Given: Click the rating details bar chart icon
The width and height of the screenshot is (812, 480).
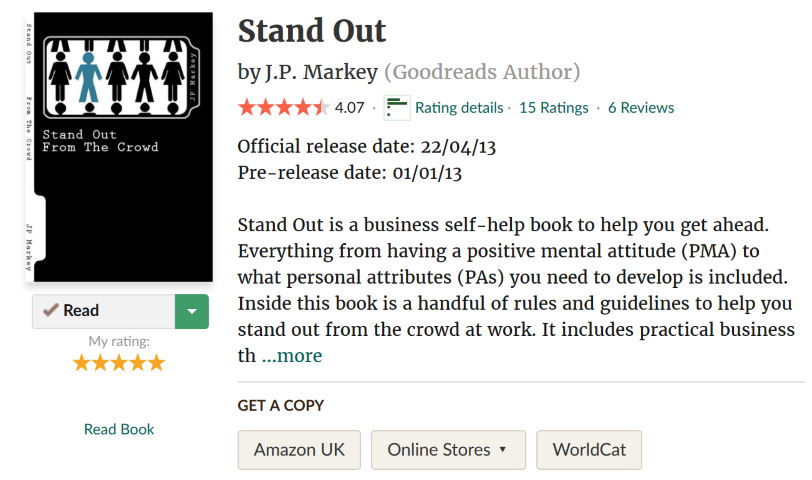Looking at the screenshot, I should [x=397, y=108].
